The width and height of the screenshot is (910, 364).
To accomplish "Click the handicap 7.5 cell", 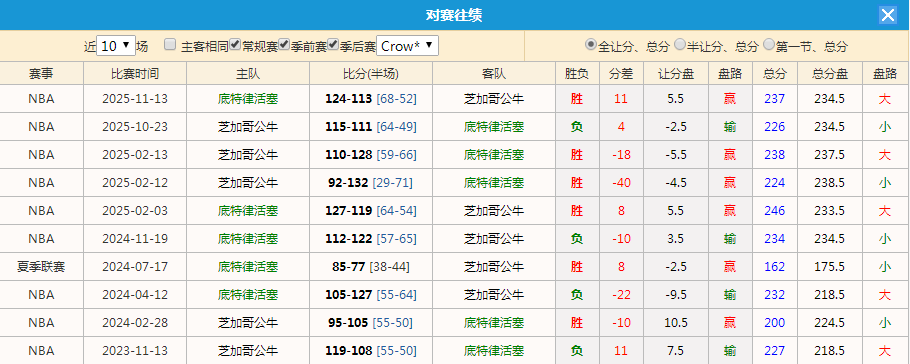I will pyautogui.click(x=676, y=351).
